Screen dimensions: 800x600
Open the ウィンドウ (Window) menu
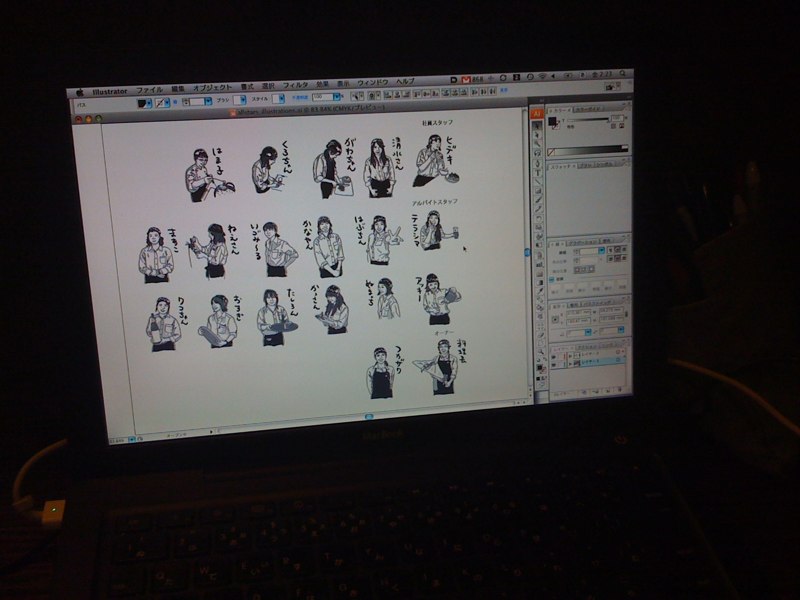pyautogui.click(x=372, y=82)
